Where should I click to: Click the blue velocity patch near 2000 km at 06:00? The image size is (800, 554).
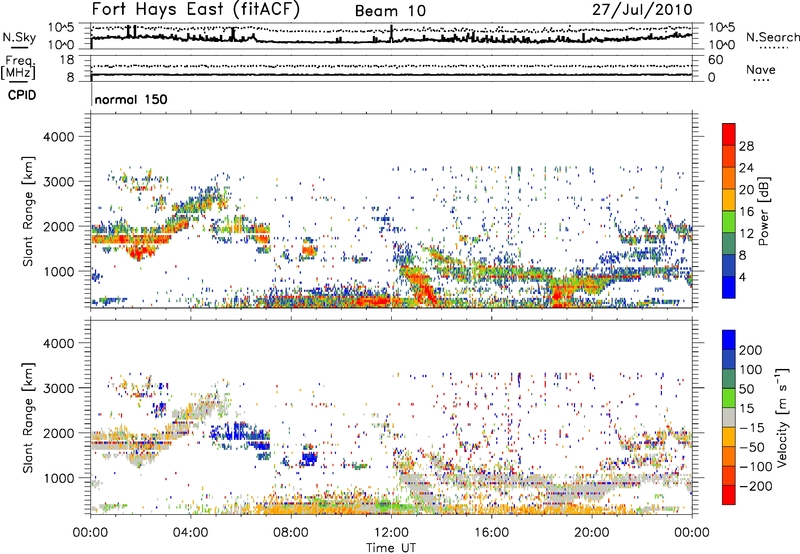(x=240, y=433)
